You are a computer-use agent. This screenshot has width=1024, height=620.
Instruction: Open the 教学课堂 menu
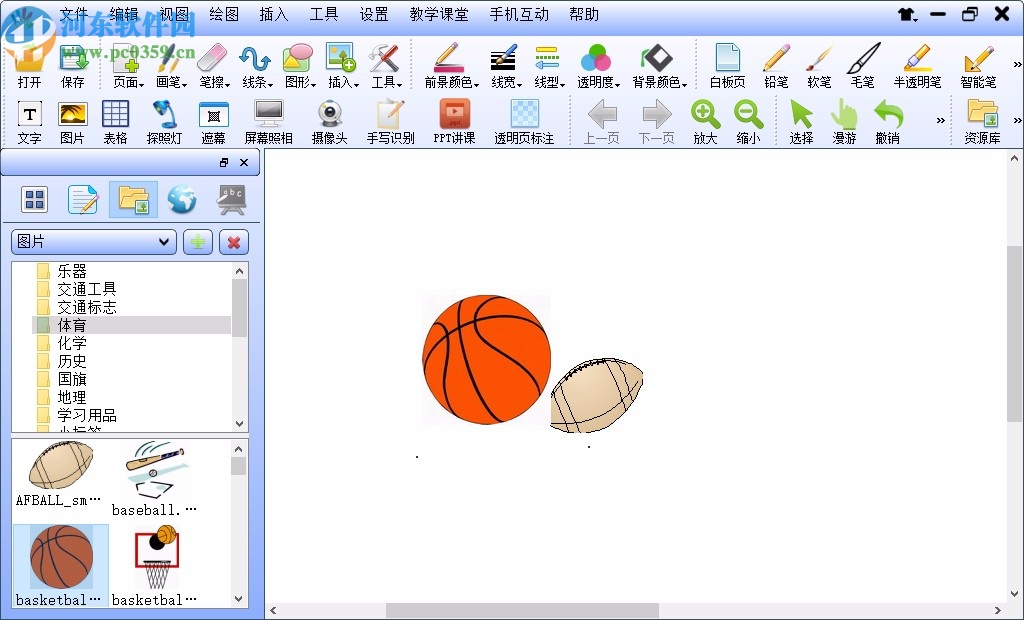pos(439,14)
